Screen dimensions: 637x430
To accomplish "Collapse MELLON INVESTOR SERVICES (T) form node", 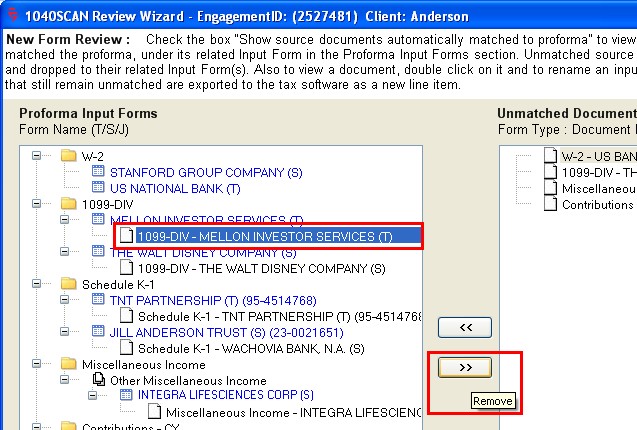I will coord(64,219).
